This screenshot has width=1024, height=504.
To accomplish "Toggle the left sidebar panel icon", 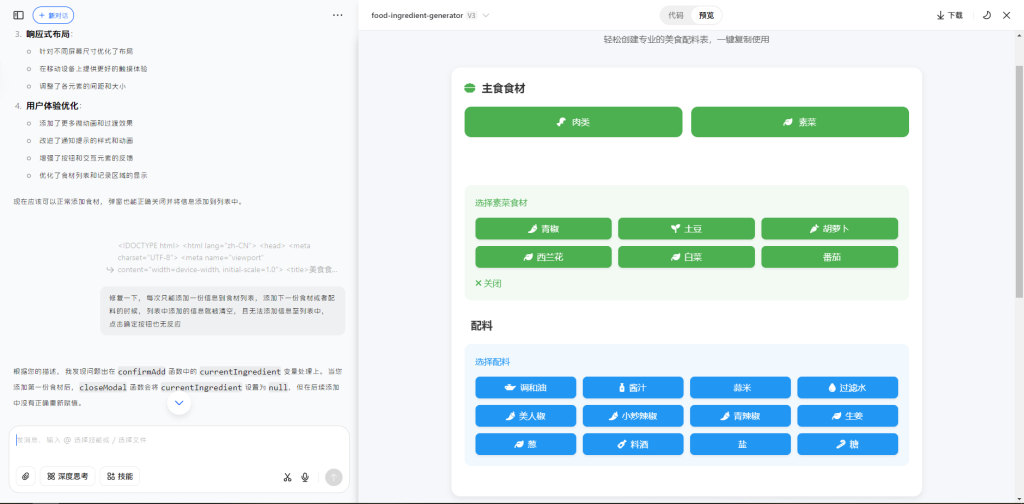I will [x=18, y=15].
